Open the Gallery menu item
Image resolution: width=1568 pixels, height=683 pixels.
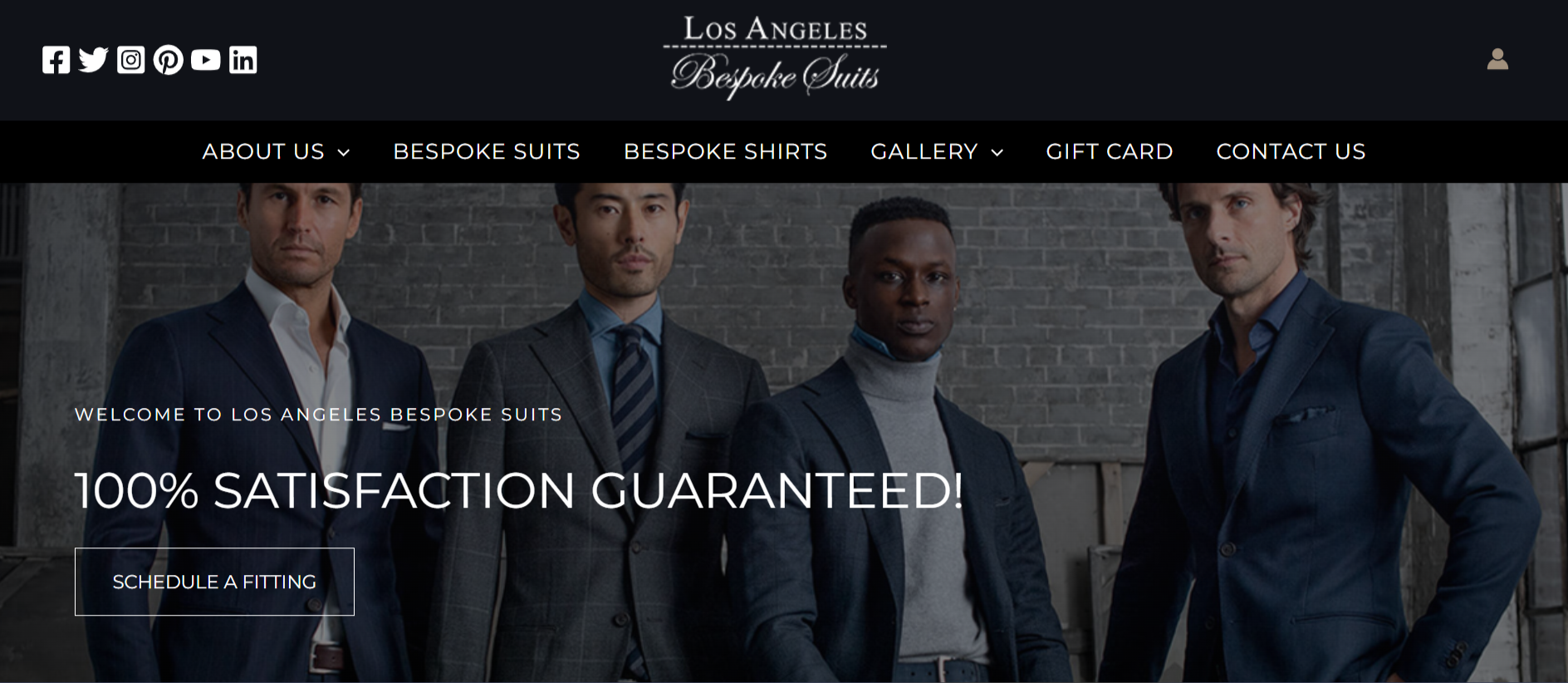[x=924, y=151]
